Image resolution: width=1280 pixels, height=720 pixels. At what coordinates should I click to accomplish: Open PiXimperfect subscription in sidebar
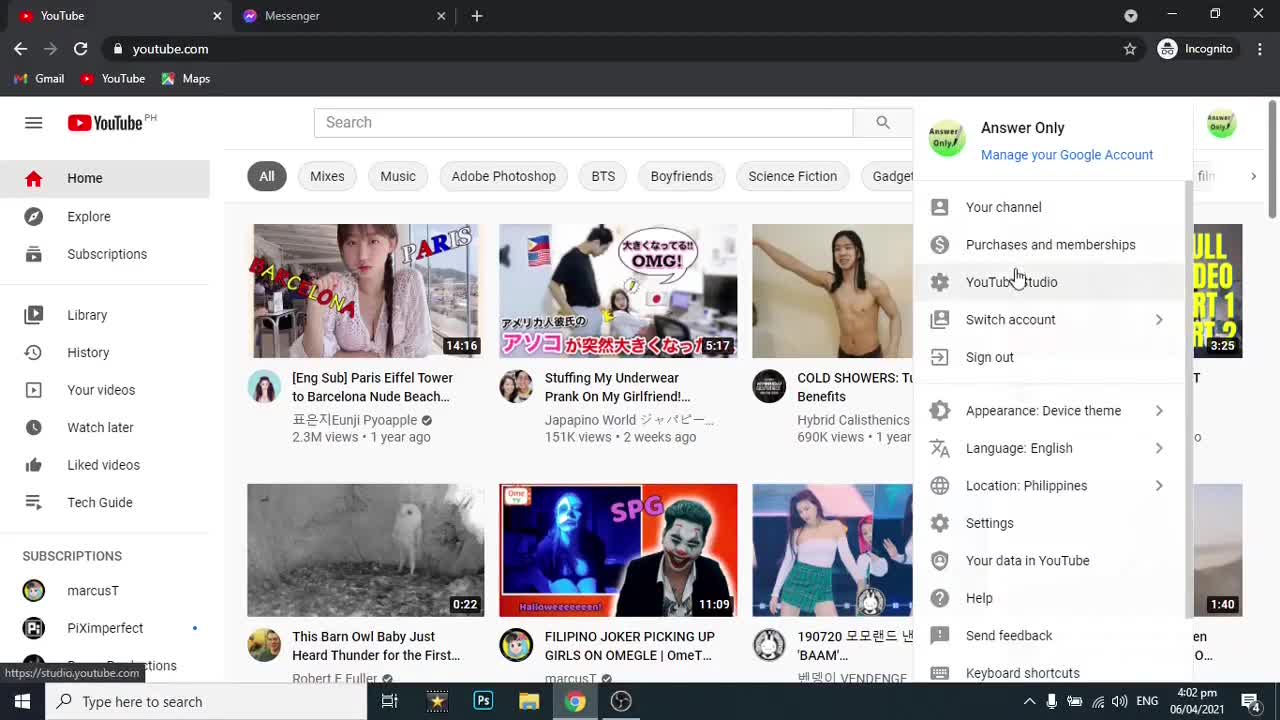[x=105, y=628]
